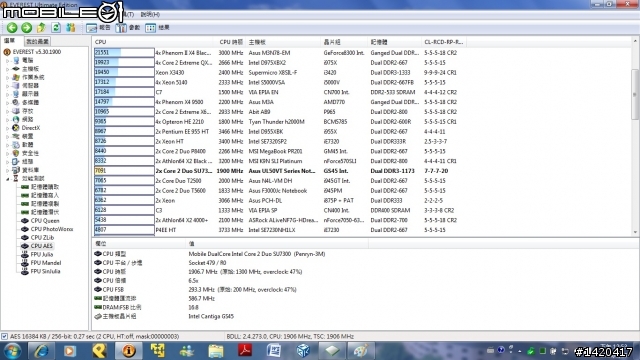Click the Up level arrow toolbar icon
This screenshot has height=360, width=640.
coord(41,27)
